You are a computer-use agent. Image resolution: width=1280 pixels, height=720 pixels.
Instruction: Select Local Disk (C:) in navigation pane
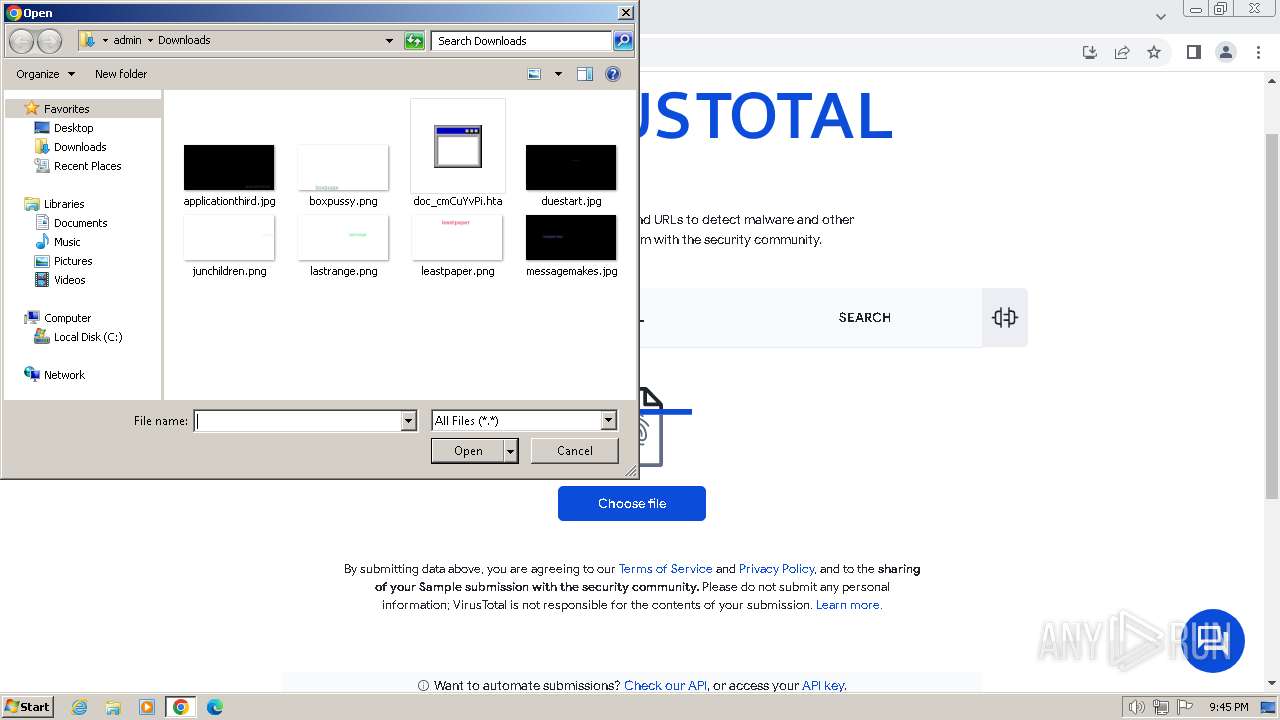(87, 337)
